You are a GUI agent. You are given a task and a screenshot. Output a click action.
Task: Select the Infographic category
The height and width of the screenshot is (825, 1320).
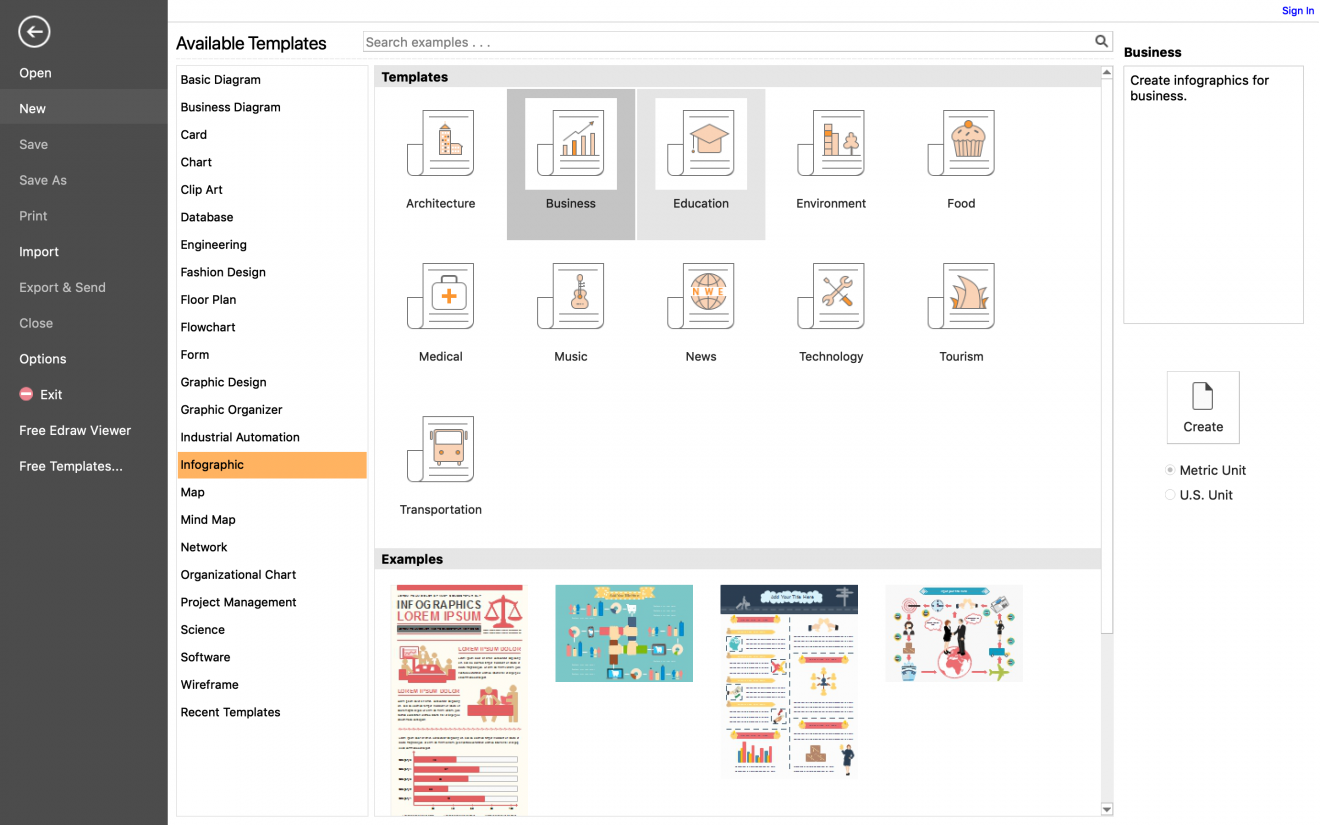[x=212, y=464]
